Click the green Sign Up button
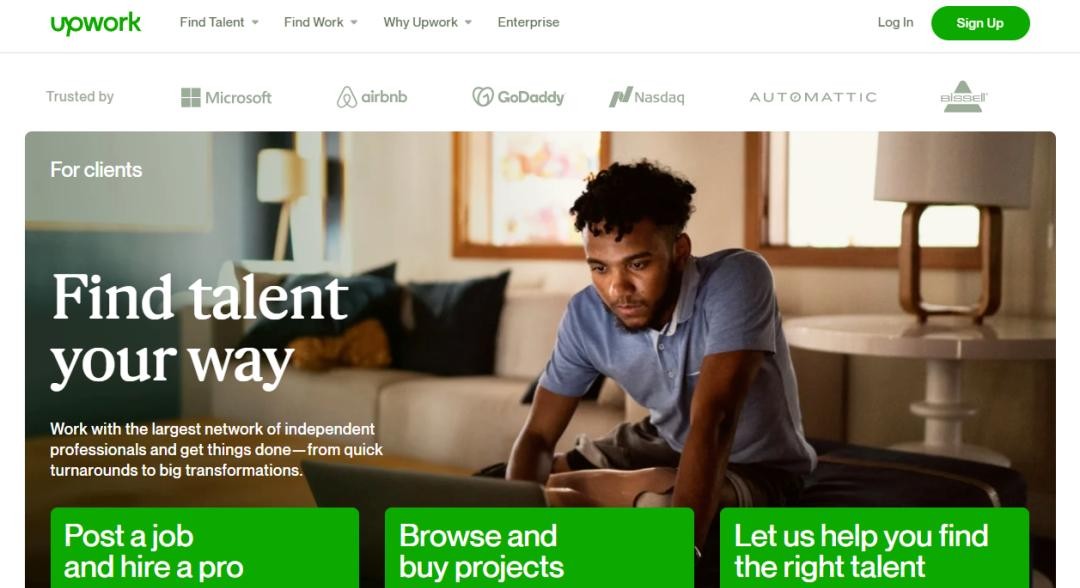The width and height of the screenshot is (1080, 588). pyautogui.click(x=980, y=23)
